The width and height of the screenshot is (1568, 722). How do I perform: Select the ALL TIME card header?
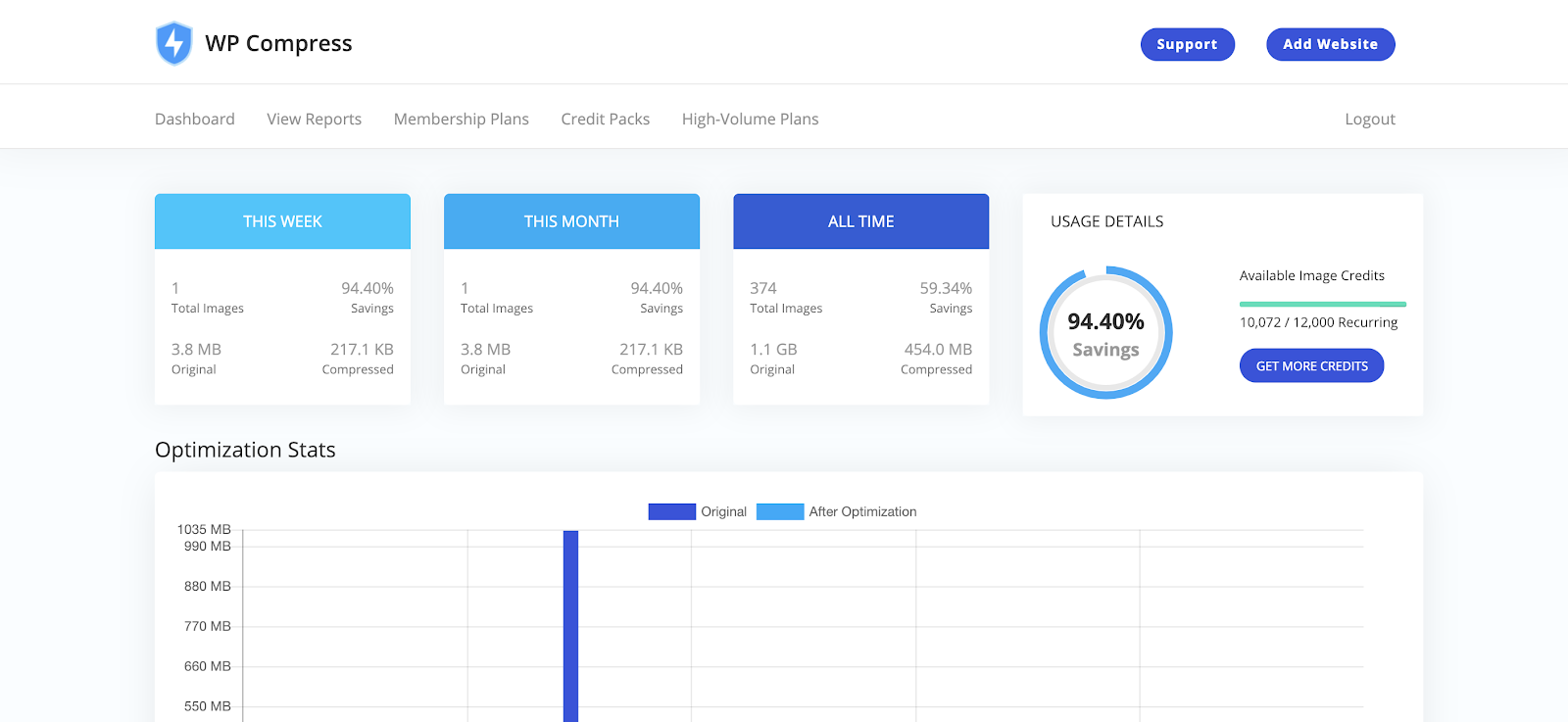[861, 221]
